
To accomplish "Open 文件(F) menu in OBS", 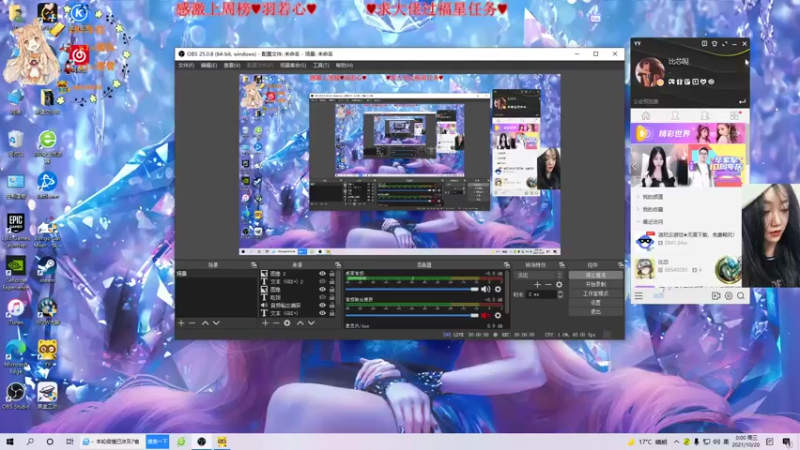I will coord(185,65).
